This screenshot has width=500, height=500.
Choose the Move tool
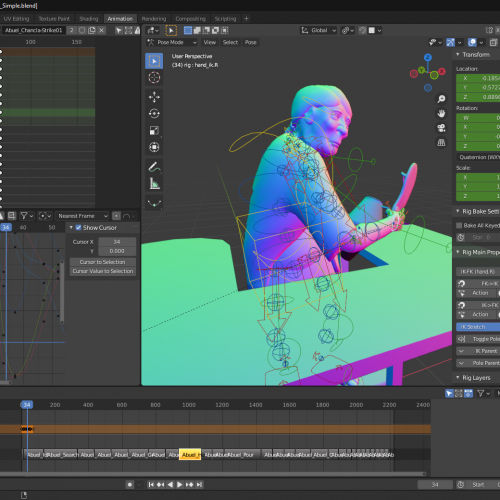[154, 97]
